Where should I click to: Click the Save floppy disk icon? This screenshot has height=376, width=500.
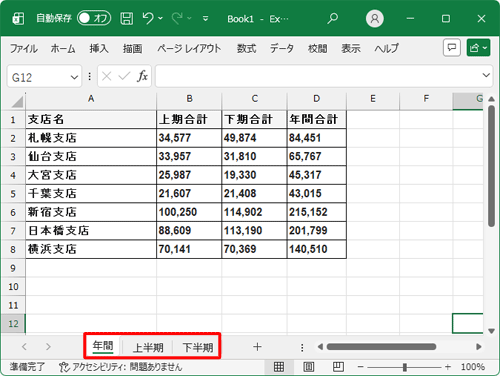click(126, 19)
